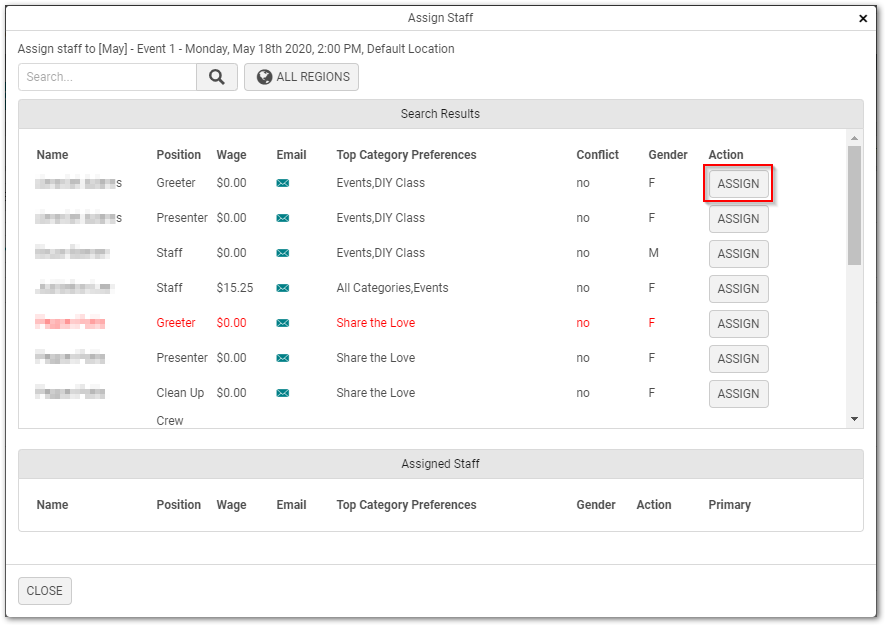Screen dimensions: 886x626
Task: Email the Share the Love Presenter
Action: [x=283, y=358]
